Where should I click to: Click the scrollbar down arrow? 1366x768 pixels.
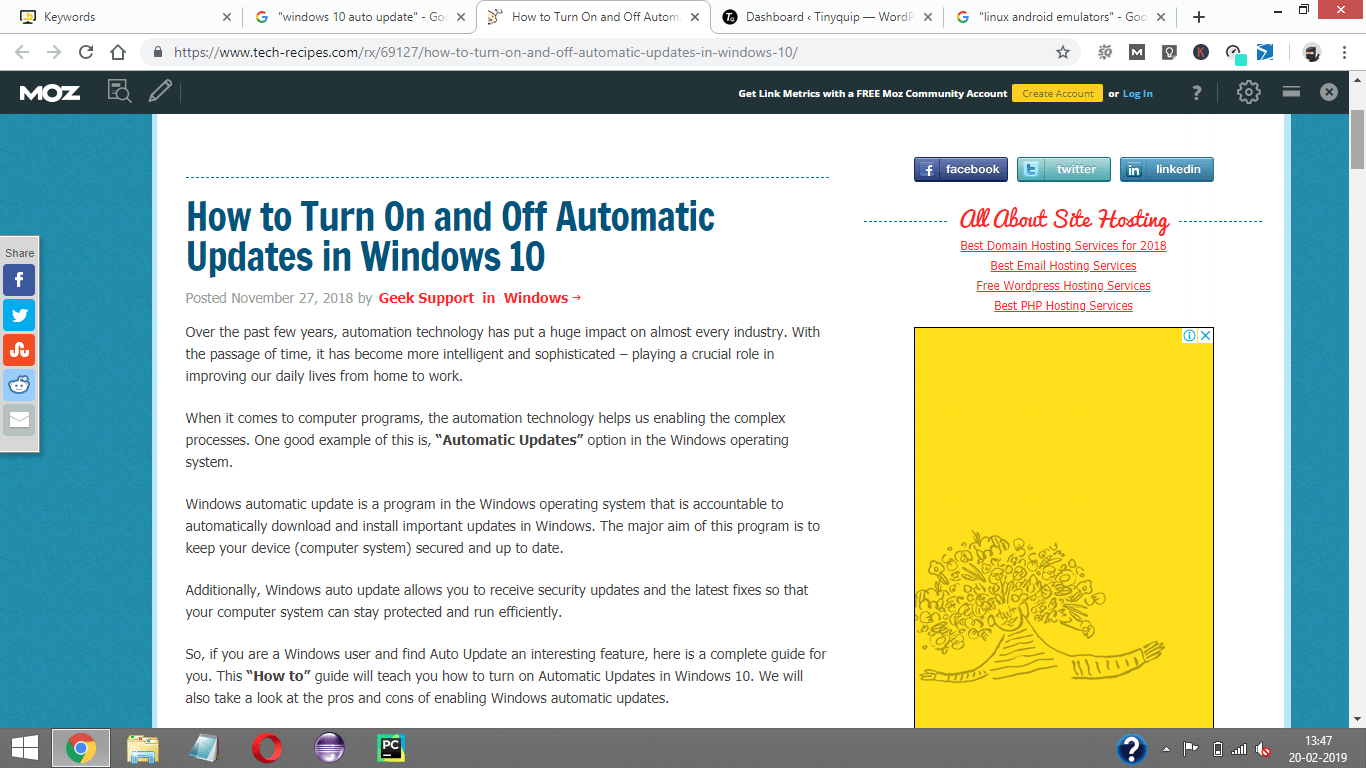tap(1357, 718)
